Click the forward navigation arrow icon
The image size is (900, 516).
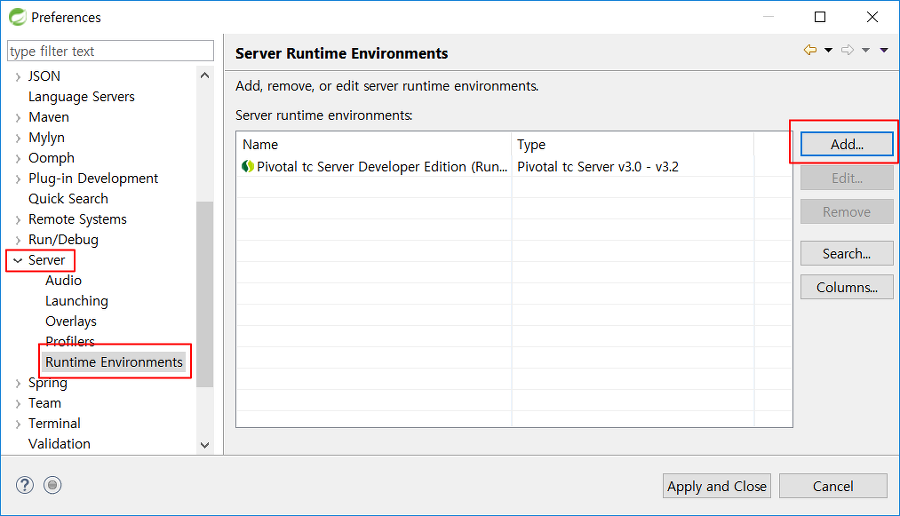tap(847, 50)
